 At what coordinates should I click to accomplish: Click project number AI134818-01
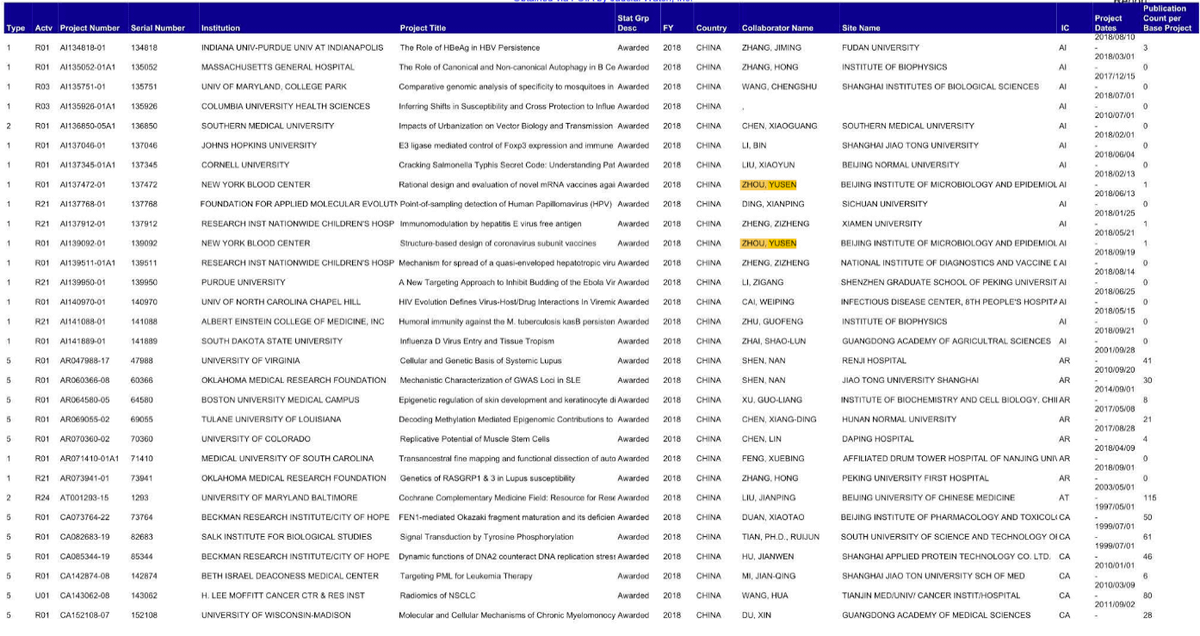click(87, 48)
